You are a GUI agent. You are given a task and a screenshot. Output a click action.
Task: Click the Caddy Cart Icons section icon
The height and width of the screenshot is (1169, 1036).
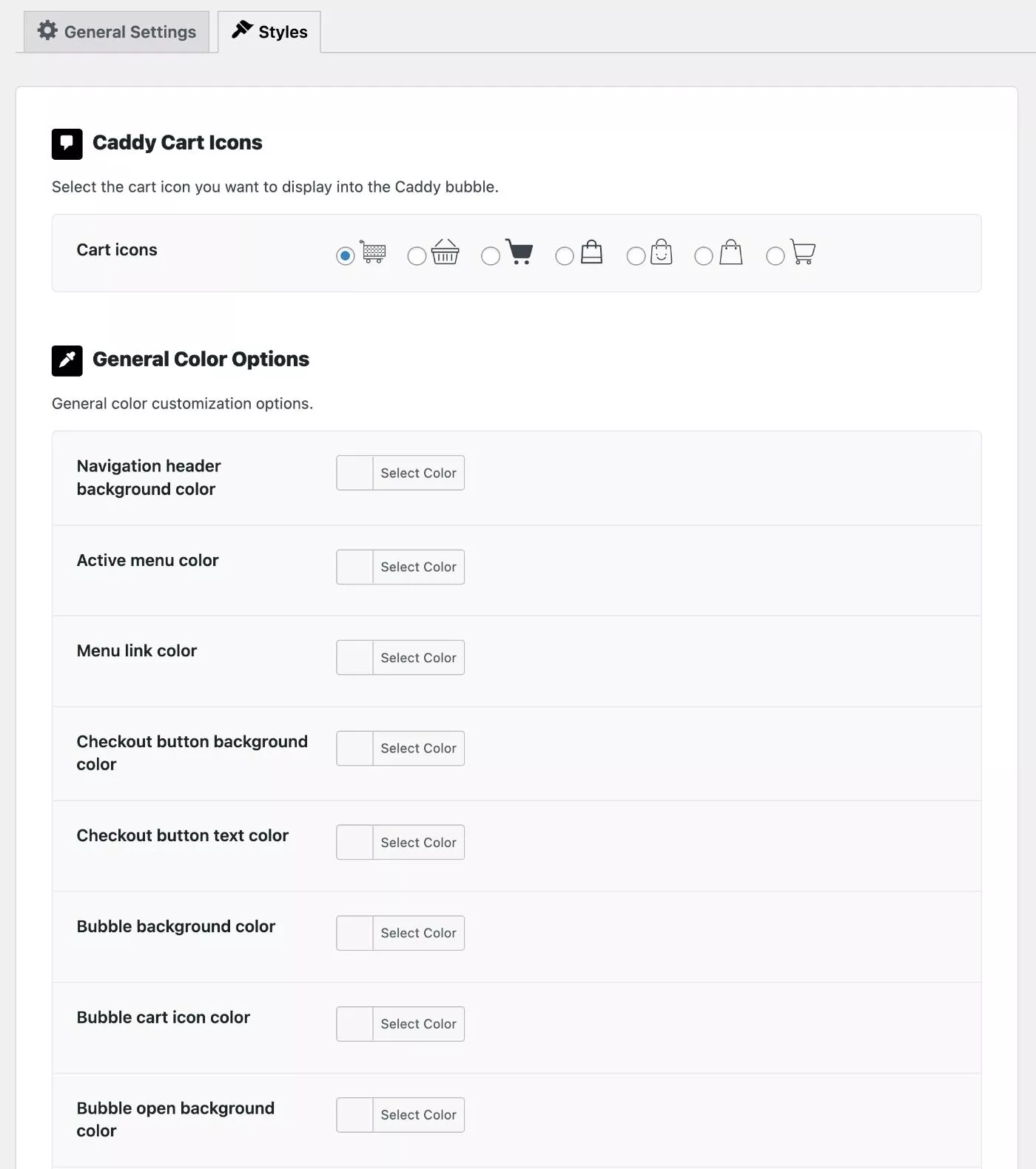coord(67,144)
